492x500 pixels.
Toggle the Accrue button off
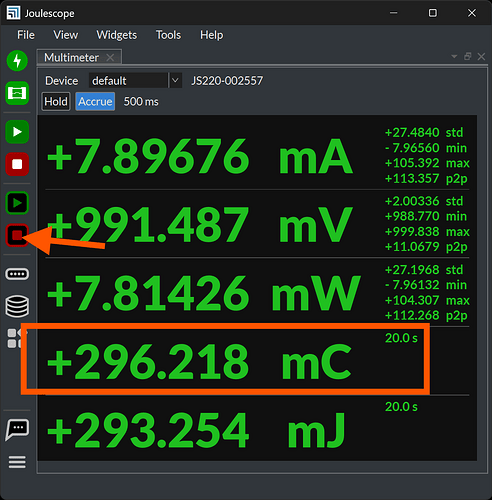[95, 101]
